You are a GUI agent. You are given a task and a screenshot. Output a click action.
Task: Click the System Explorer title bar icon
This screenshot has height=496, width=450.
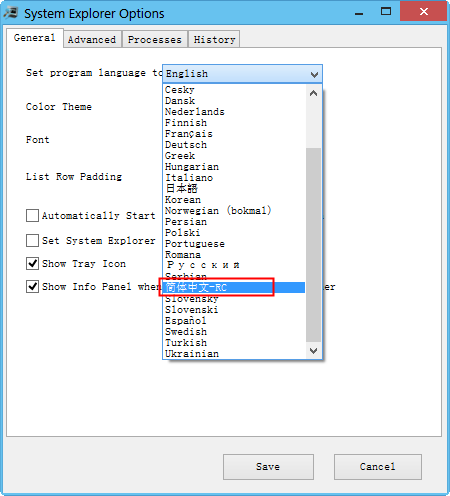click(x=10, y=13)
